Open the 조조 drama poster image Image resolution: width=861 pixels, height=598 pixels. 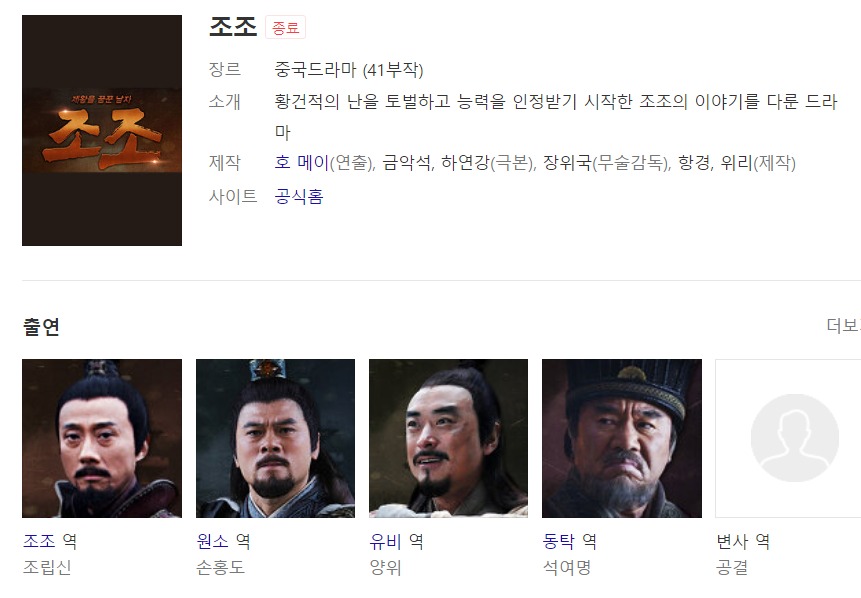pos(102,130)
